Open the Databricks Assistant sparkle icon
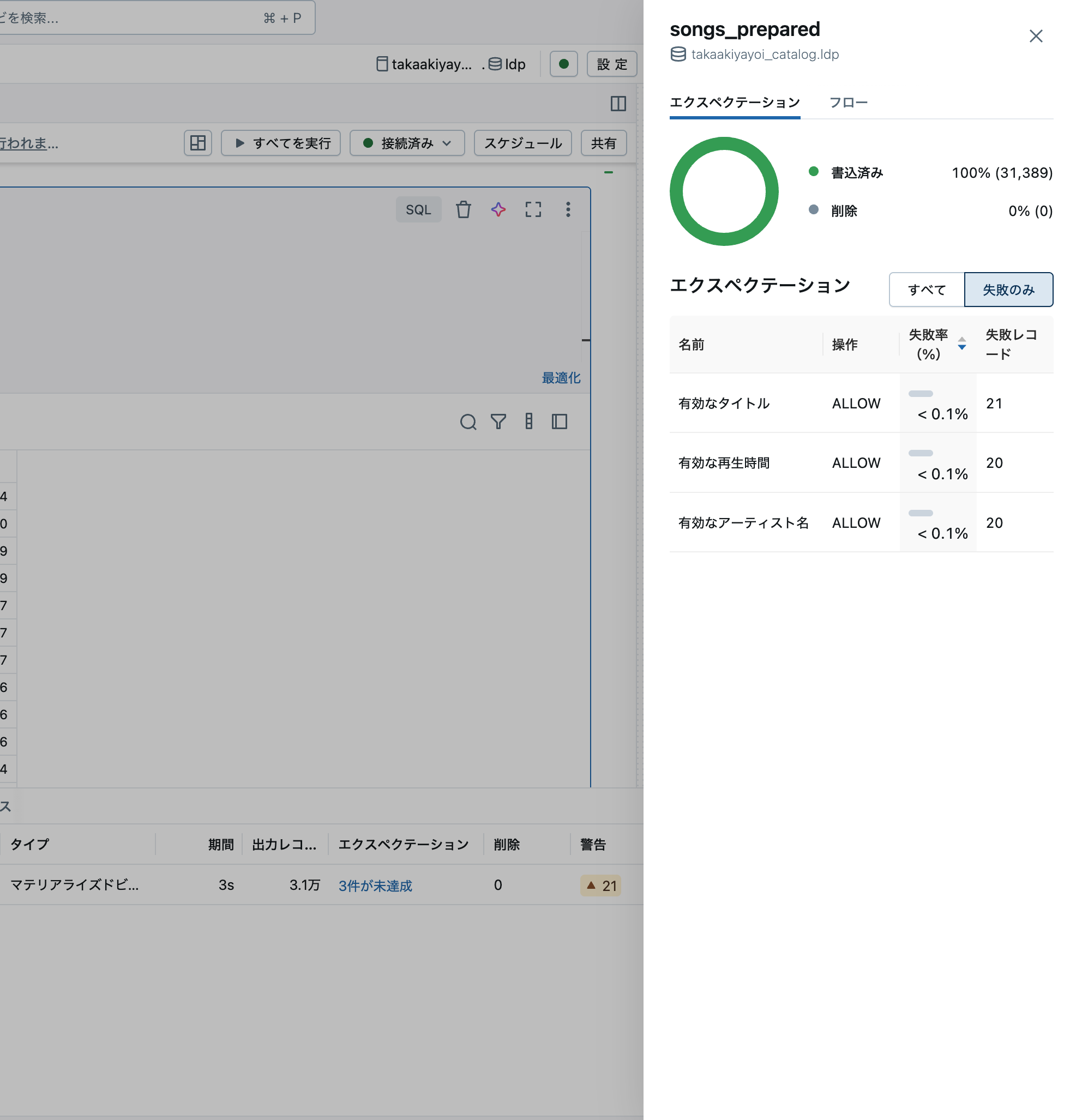The image size is (1070, 1120). (498, 210)
